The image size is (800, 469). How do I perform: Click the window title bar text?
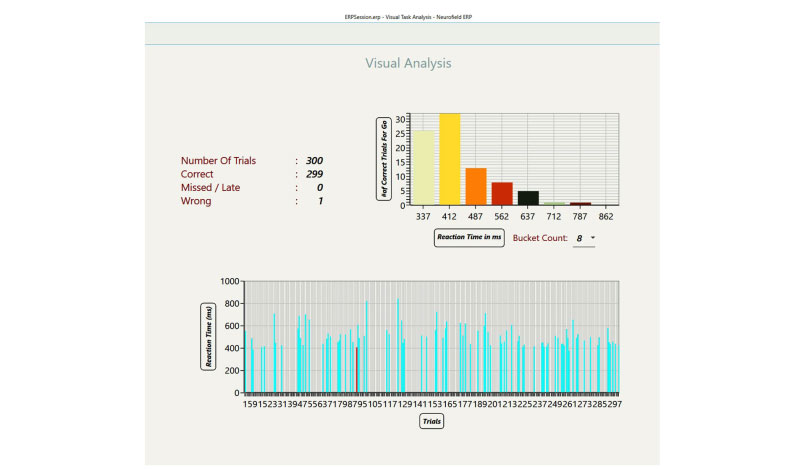pos(400,9)
